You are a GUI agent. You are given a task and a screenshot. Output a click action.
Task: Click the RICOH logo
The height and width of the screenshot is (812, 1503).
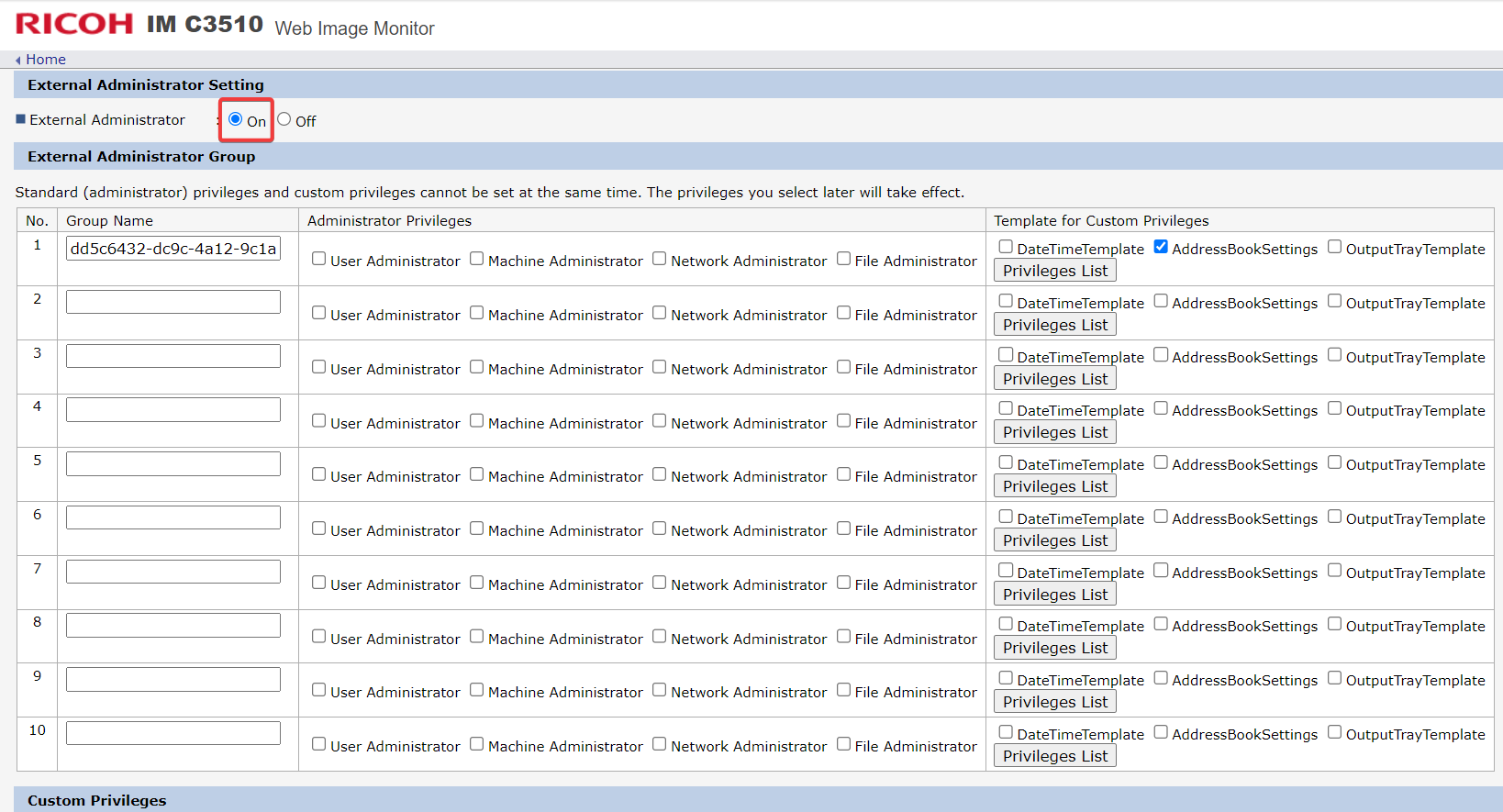point(74,24)
